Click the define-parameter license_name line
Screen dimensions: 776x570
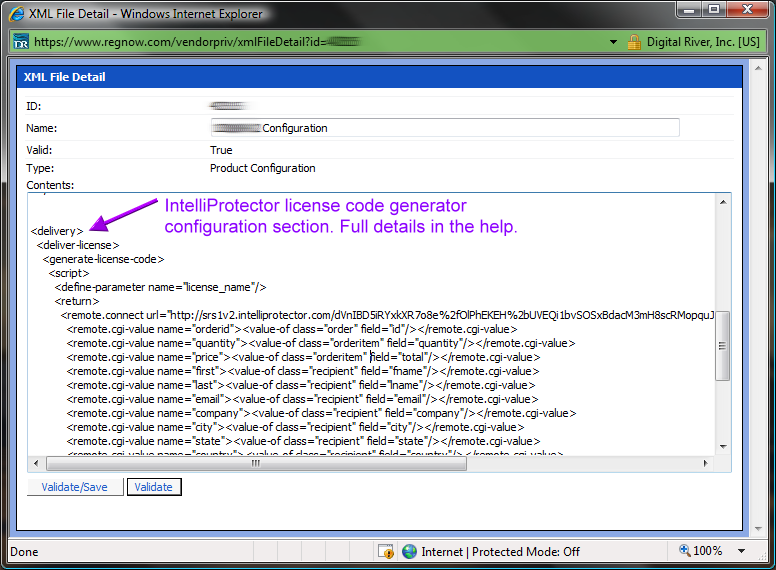coord(160,287)
